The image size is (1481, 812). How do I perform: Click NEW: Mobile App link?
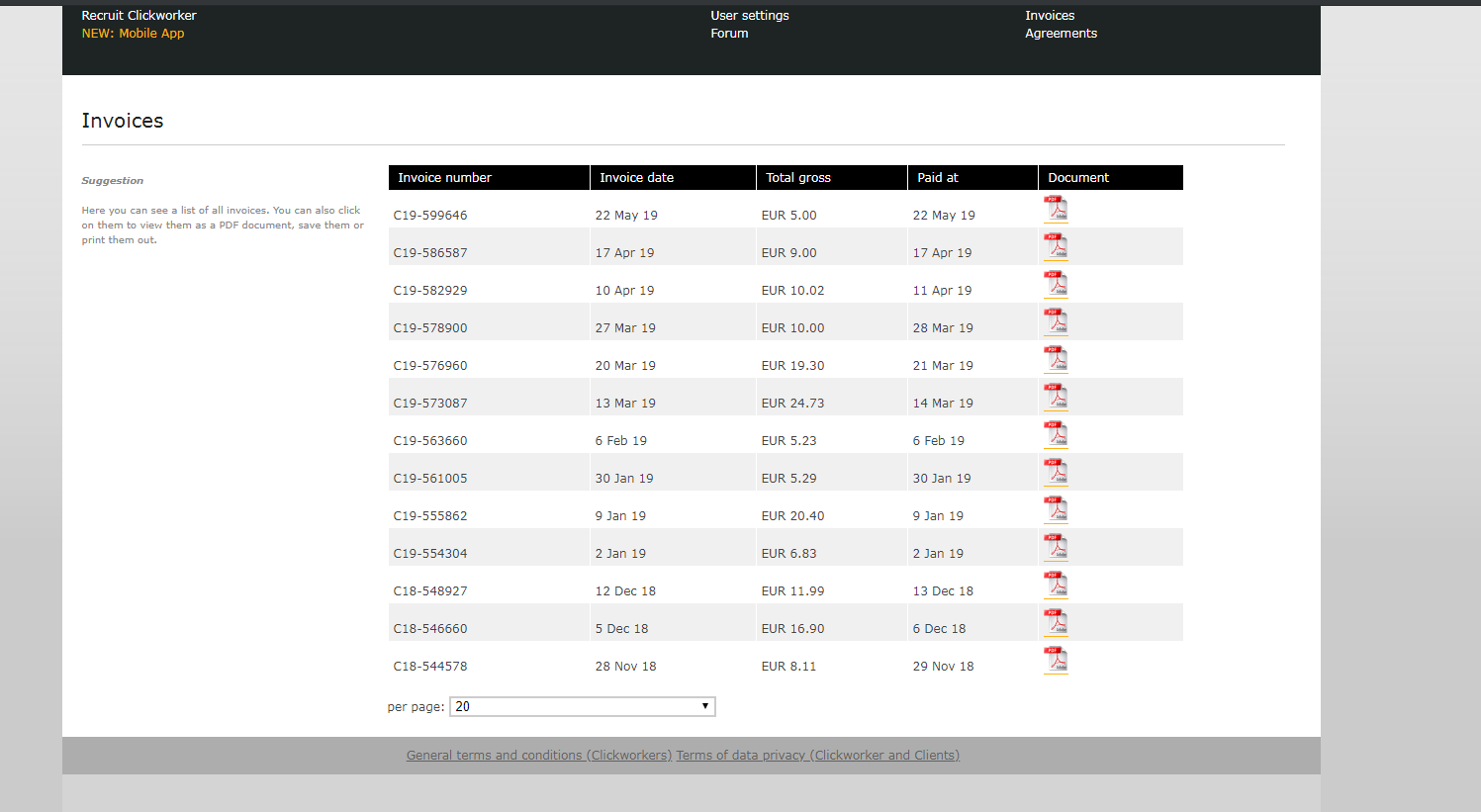click(x=133, y=34)
